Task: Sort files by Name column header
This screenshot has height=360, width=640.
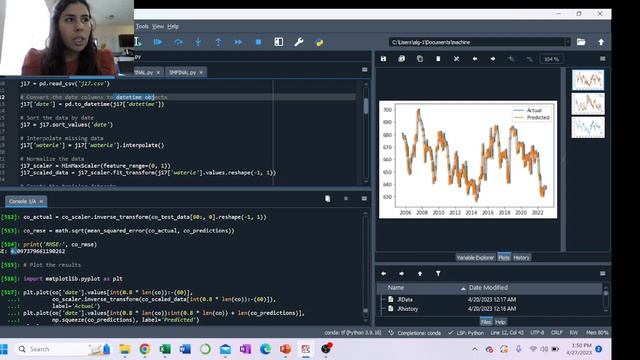Action: pyautogui.click(x=422, y=288)
